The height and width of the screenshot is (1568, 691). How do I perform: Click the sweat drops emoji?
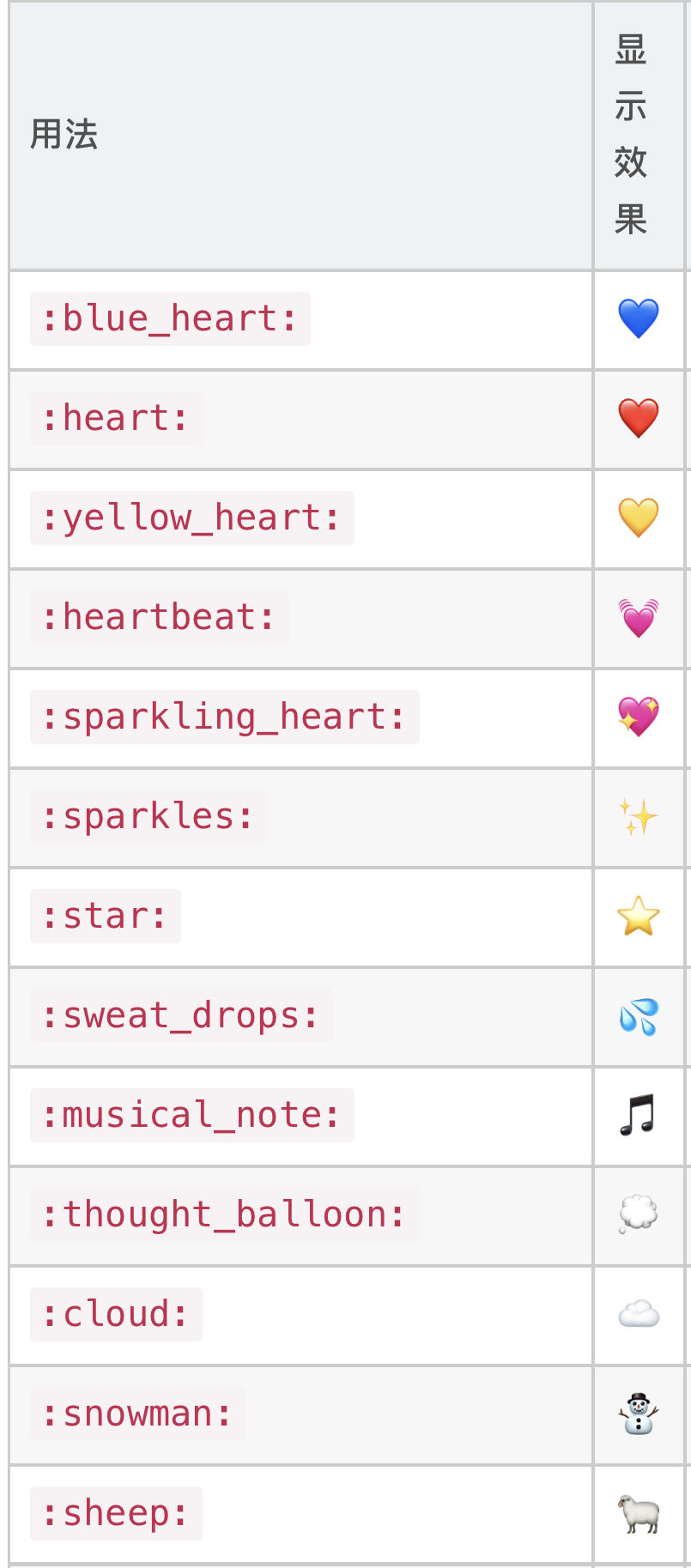point(639,1016)
